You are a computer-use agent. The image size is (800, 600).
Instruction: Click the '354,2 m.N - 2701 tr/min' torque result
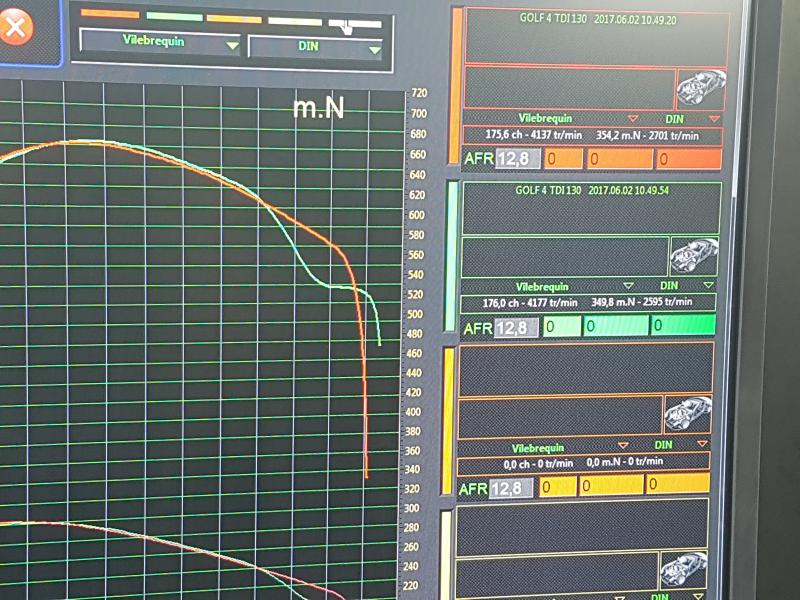(647, 136)
